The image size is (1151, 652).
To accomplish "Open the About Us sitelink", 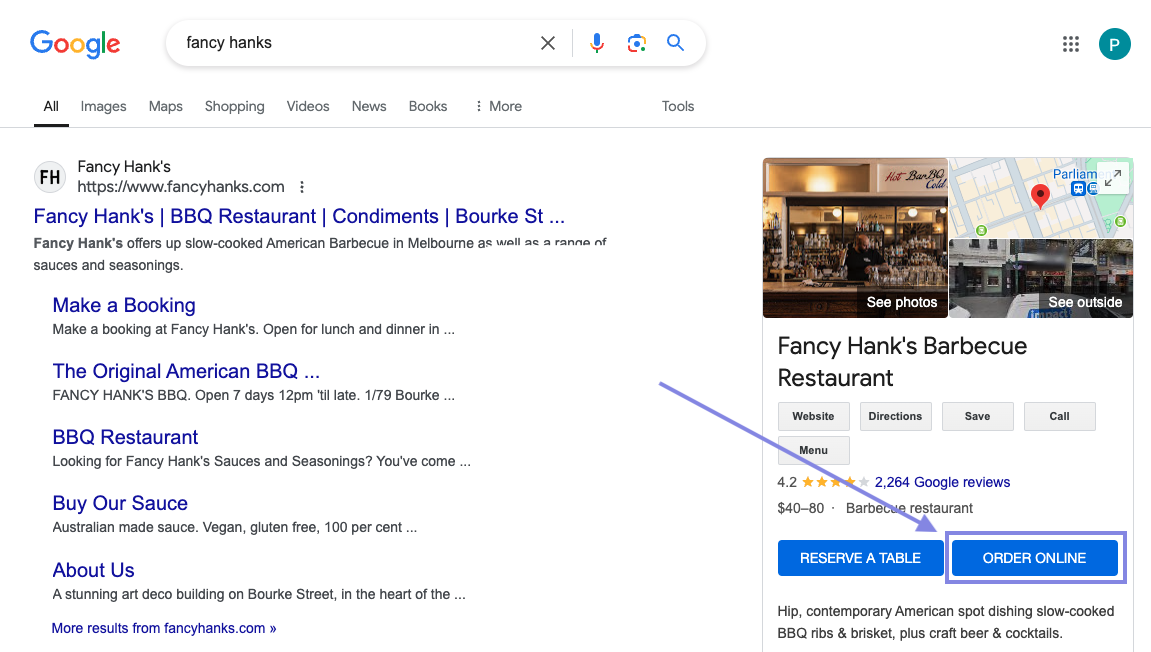I will (x=94, y=570).
